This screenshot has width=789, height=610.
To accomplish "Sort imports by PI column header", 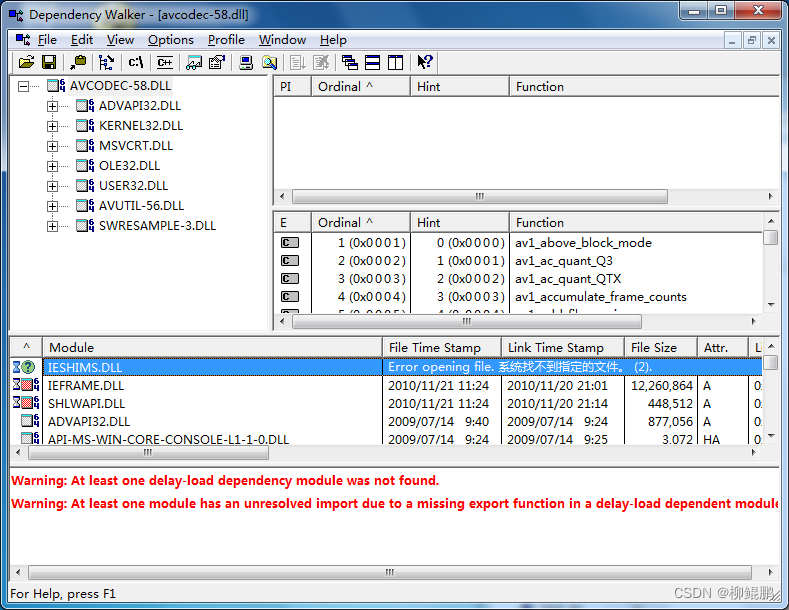I will (x=292, y=87).
